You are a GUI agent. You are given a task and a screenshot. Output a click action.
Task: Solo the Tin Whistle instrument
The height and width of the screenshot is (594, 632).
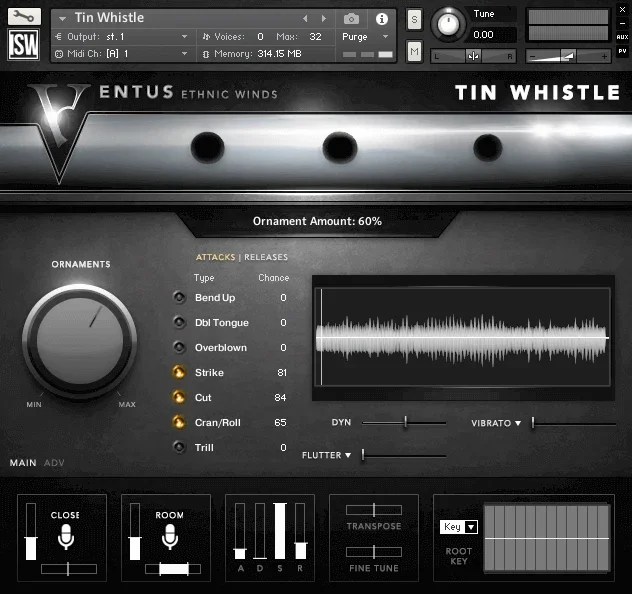pos(414,20)
